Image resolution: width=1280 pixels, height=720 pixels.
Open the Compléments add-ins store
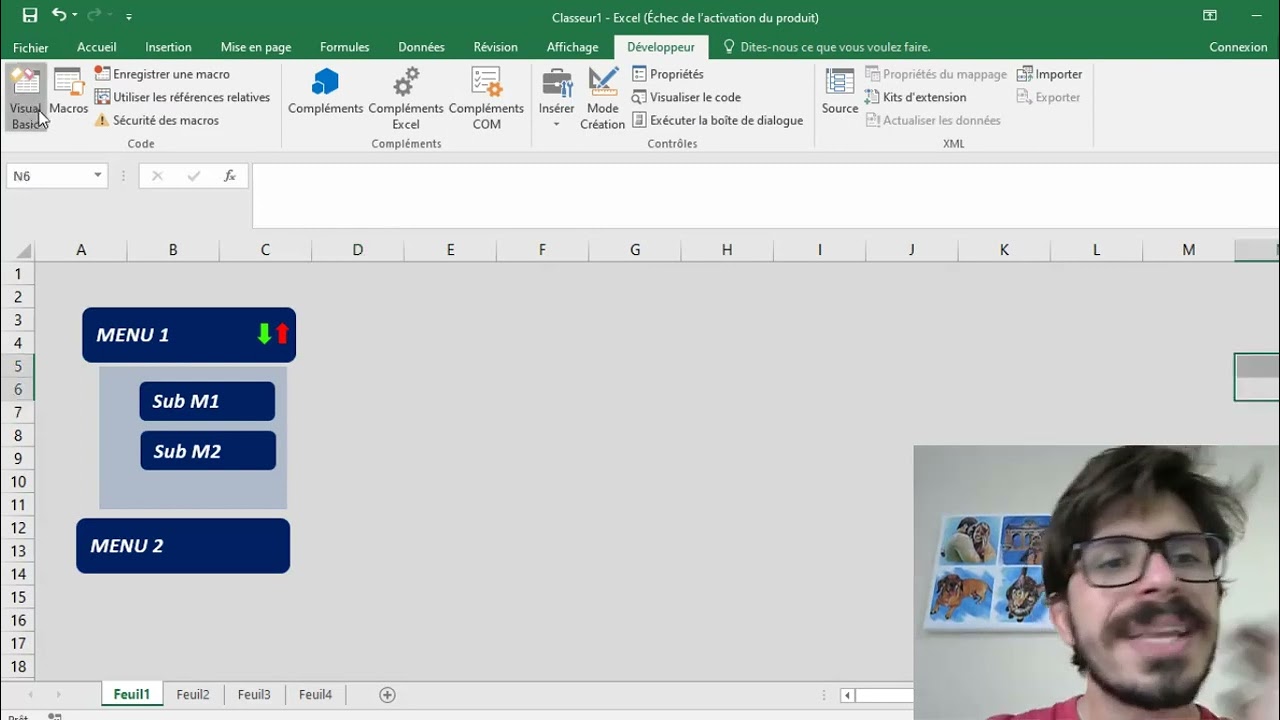pyautogui.click(x=325, y=92)
